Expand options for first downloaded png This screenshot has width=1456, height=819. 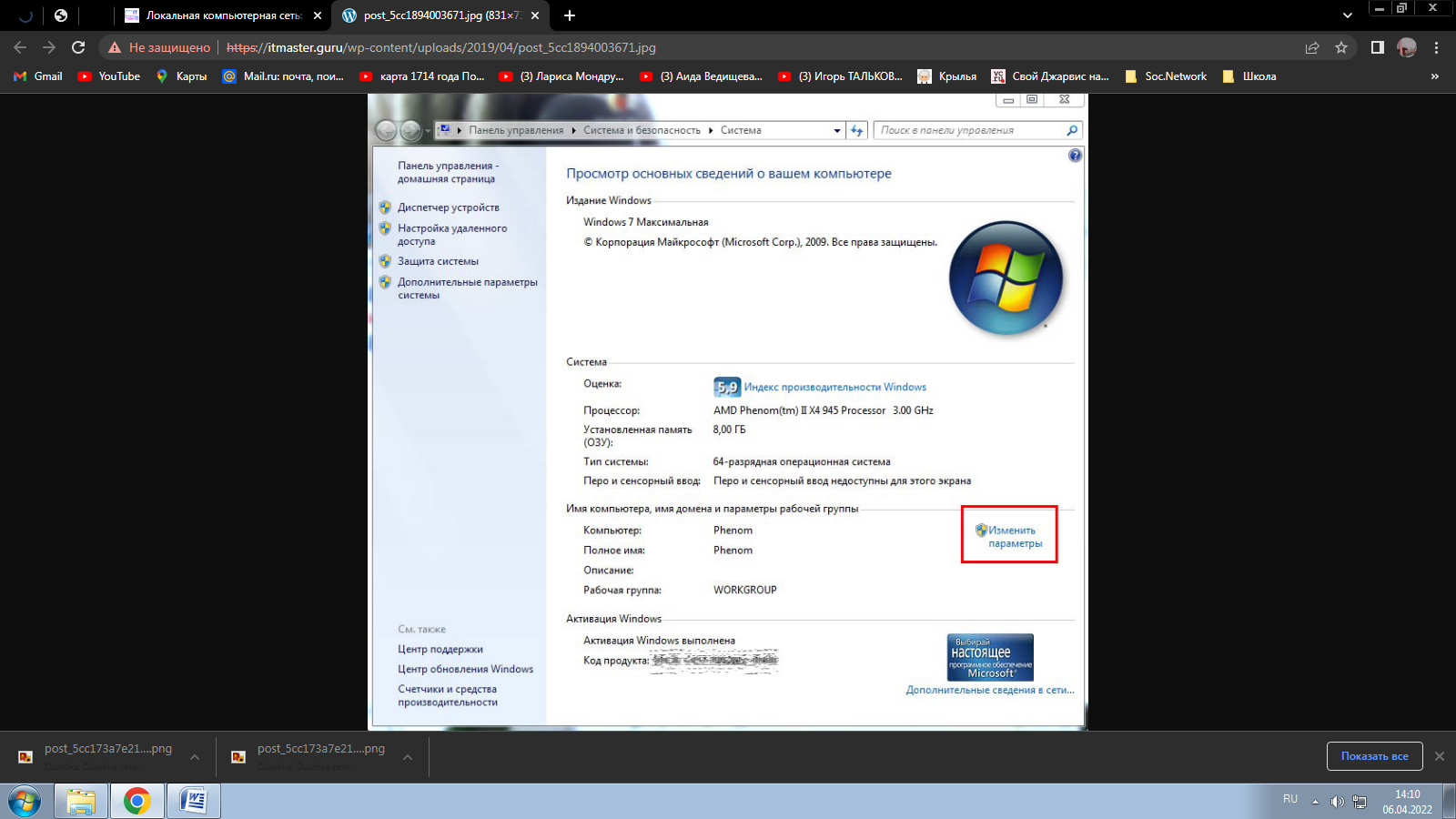click(x=195, y=757)
